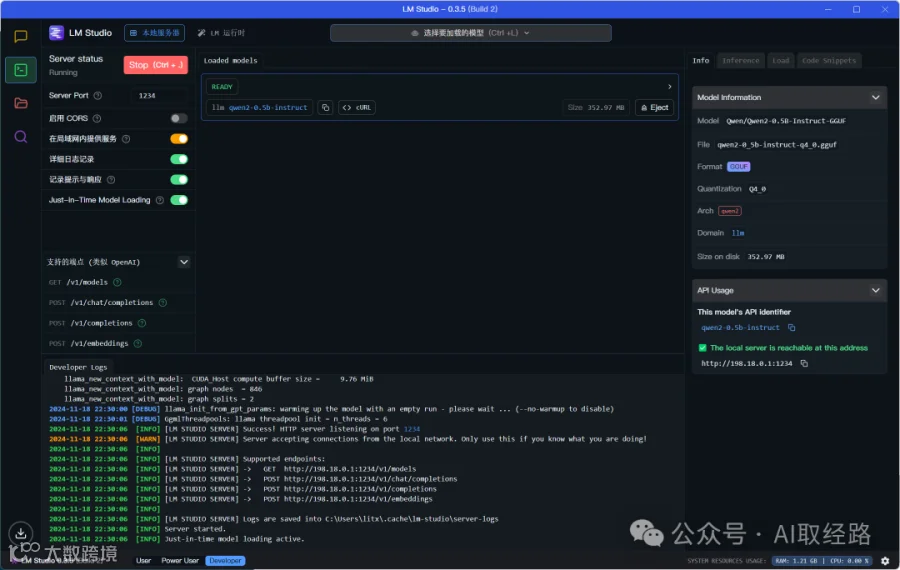Screen dimensions: 900x570
Task: Click the Server Port field 1234
Action: [x=157, y=96]
